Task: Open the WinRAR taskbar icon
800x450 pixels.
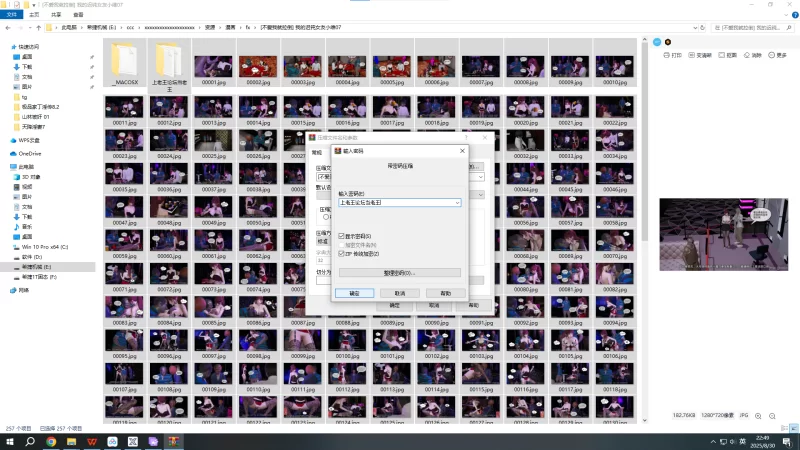Action: coord(173,441)
